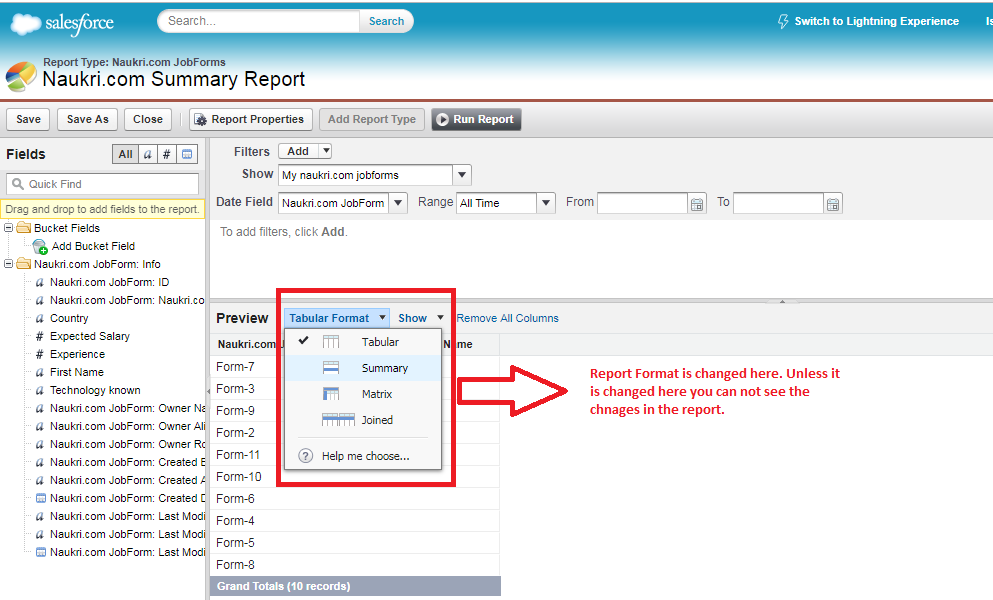Focus the global Search input field

click(259, 21)
